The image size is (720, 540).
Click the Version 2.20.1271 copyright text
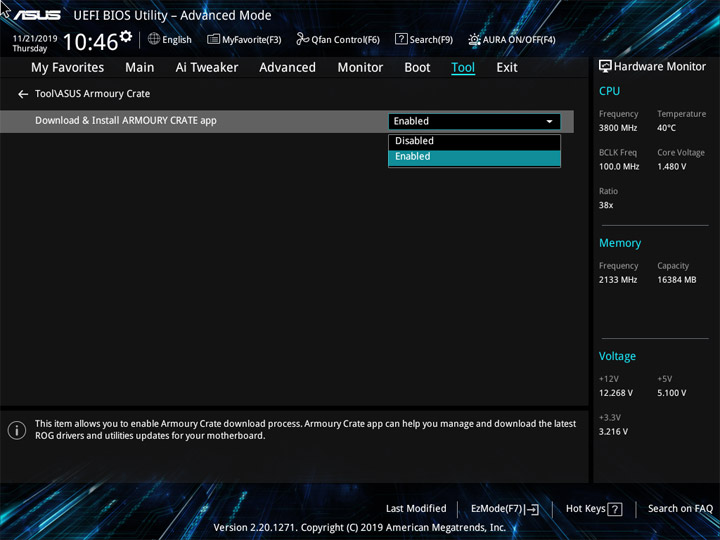pos(360,528)
